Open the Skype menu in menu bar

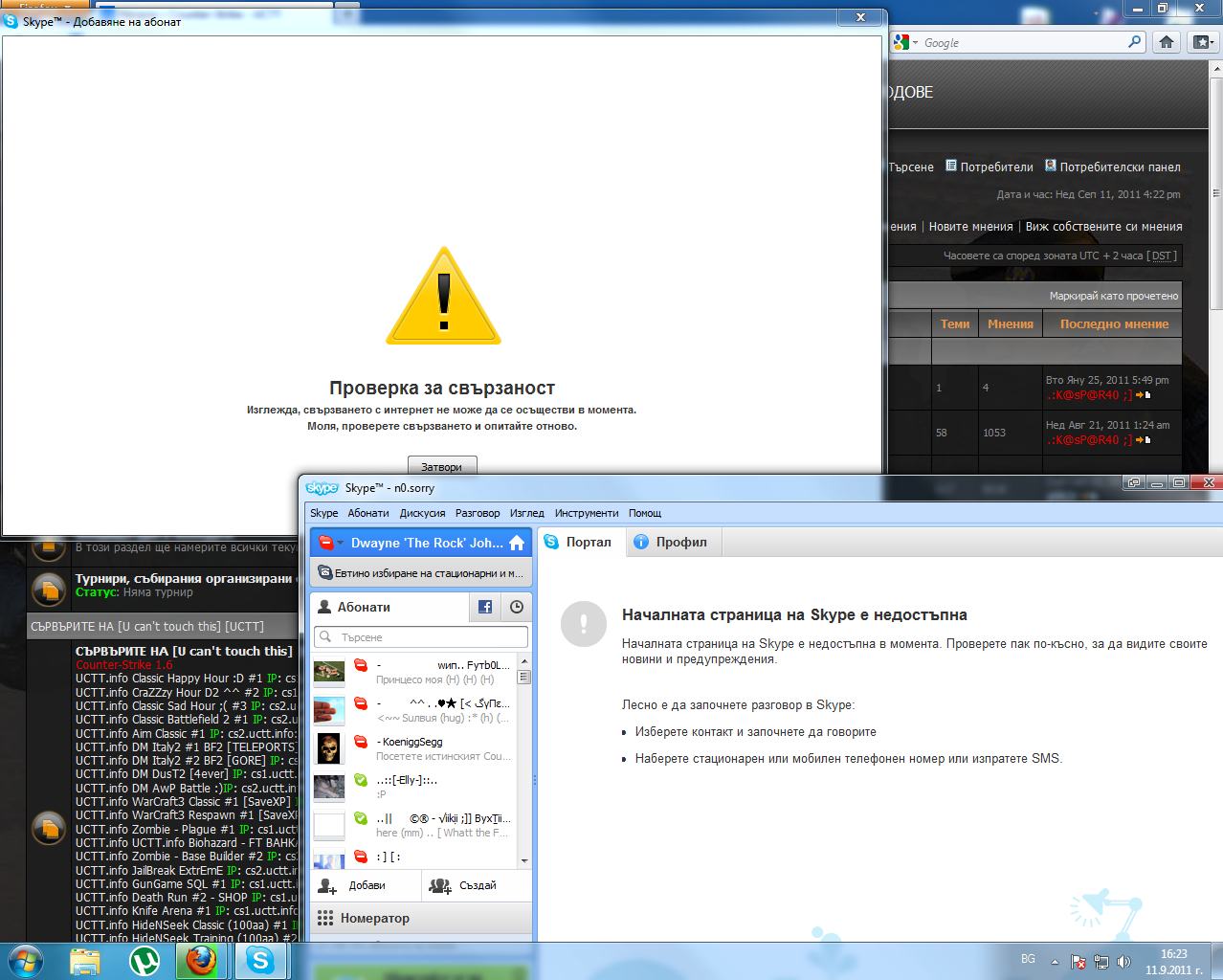323,513
